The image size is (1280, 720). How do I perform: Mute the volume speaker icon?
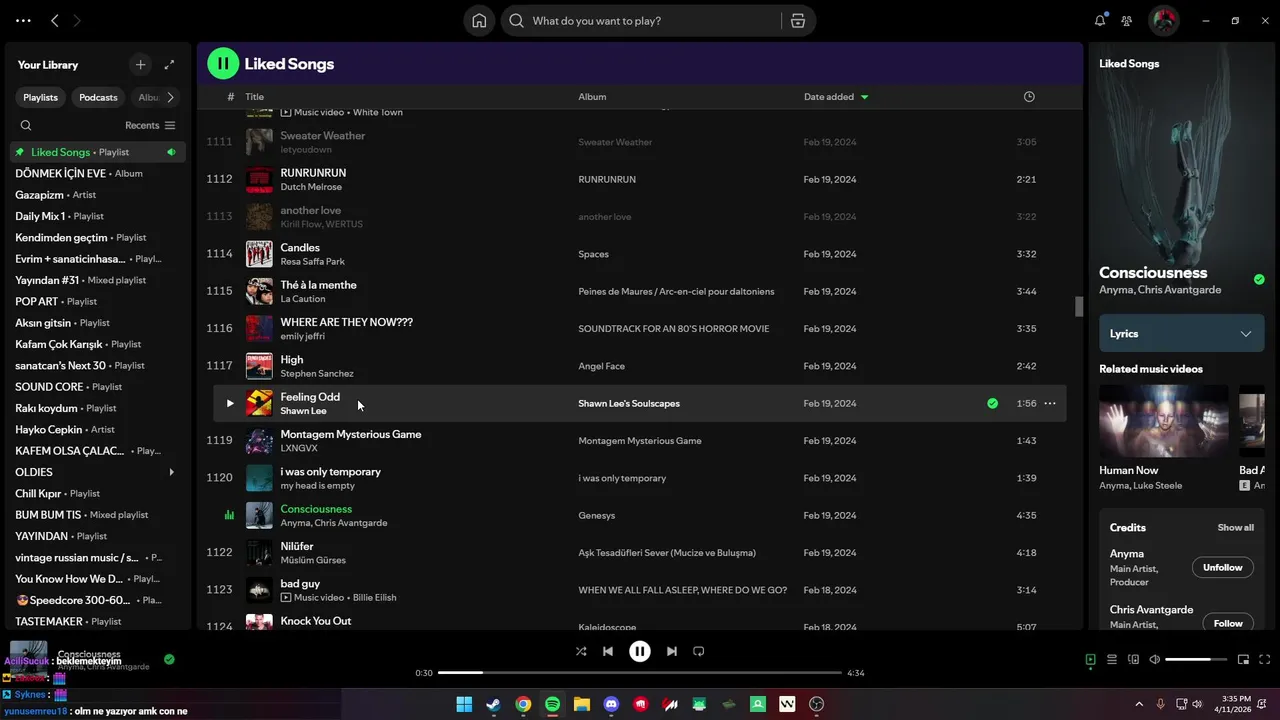1155,660
